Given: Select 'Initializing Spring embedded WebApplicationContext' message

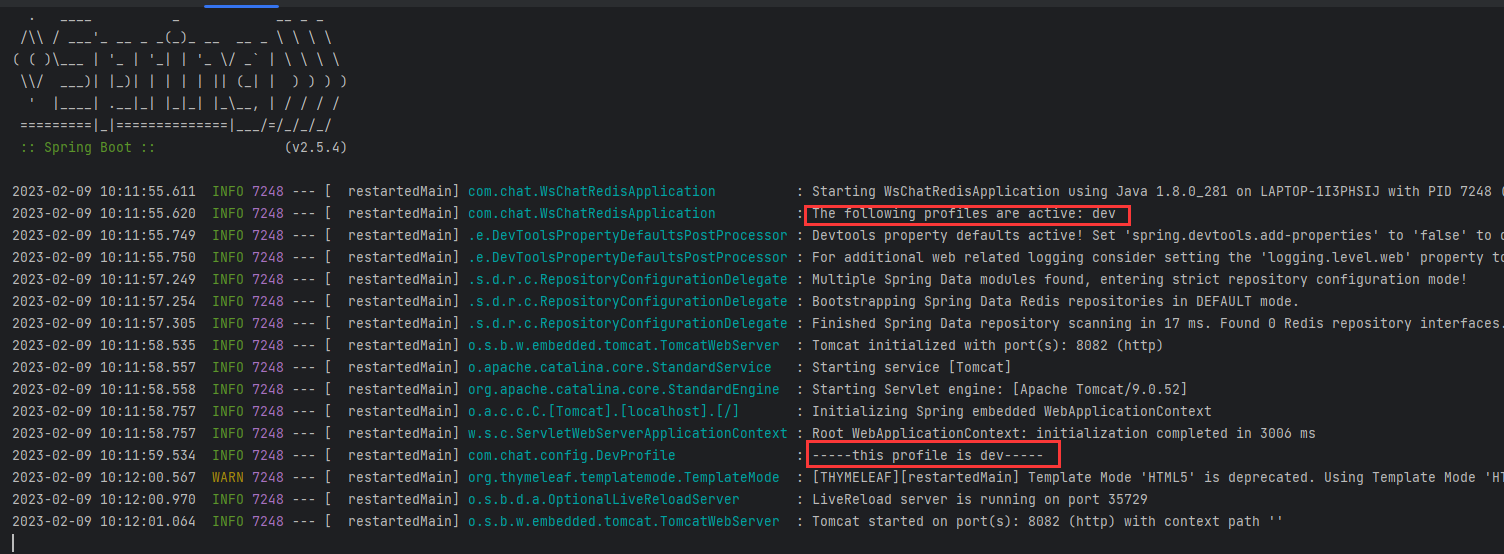Looking at the screenshot, I should [x=1011, y=411].
